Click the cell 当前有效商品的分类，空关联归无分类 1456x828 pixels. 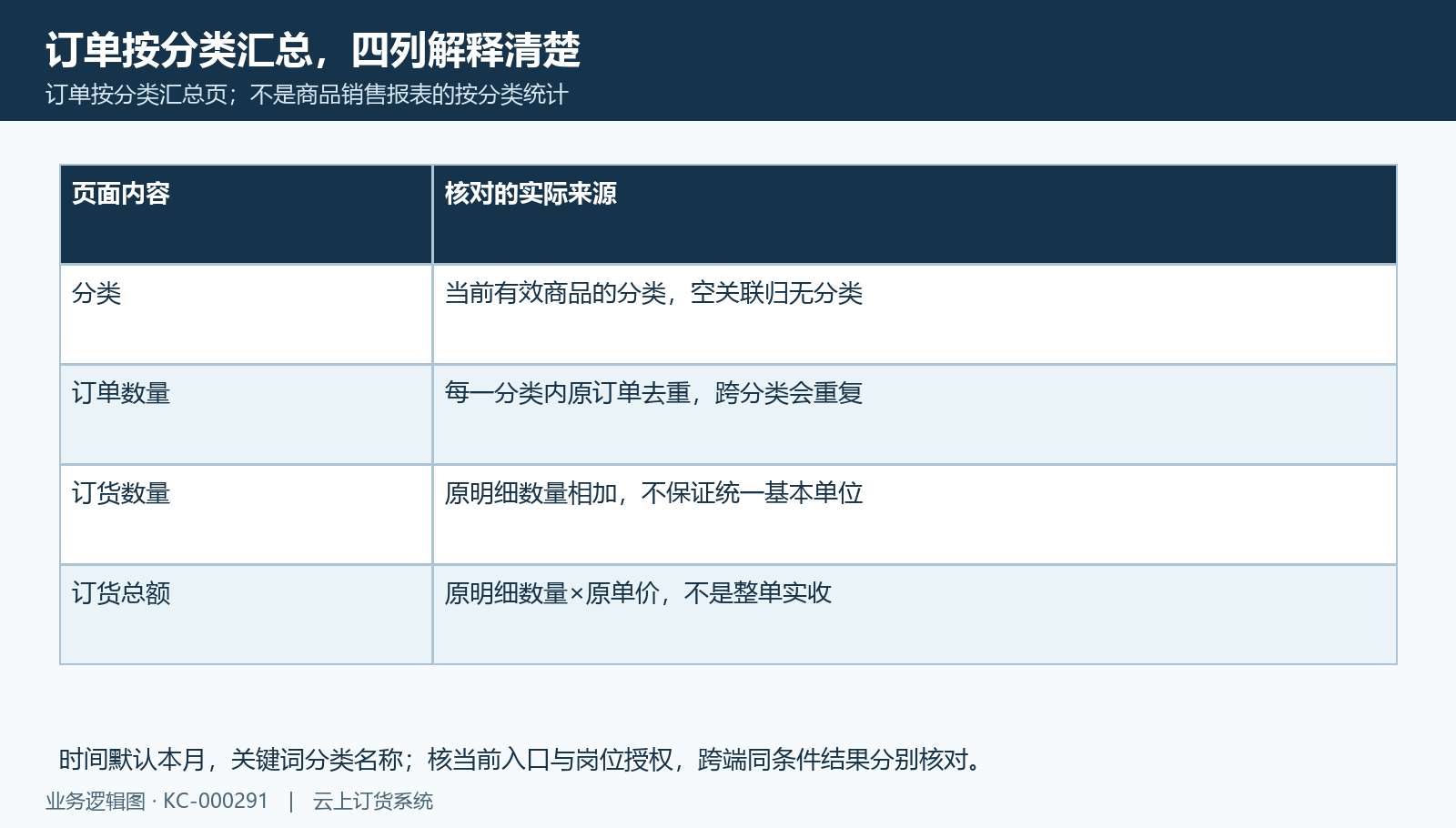[x=915, y=315]
